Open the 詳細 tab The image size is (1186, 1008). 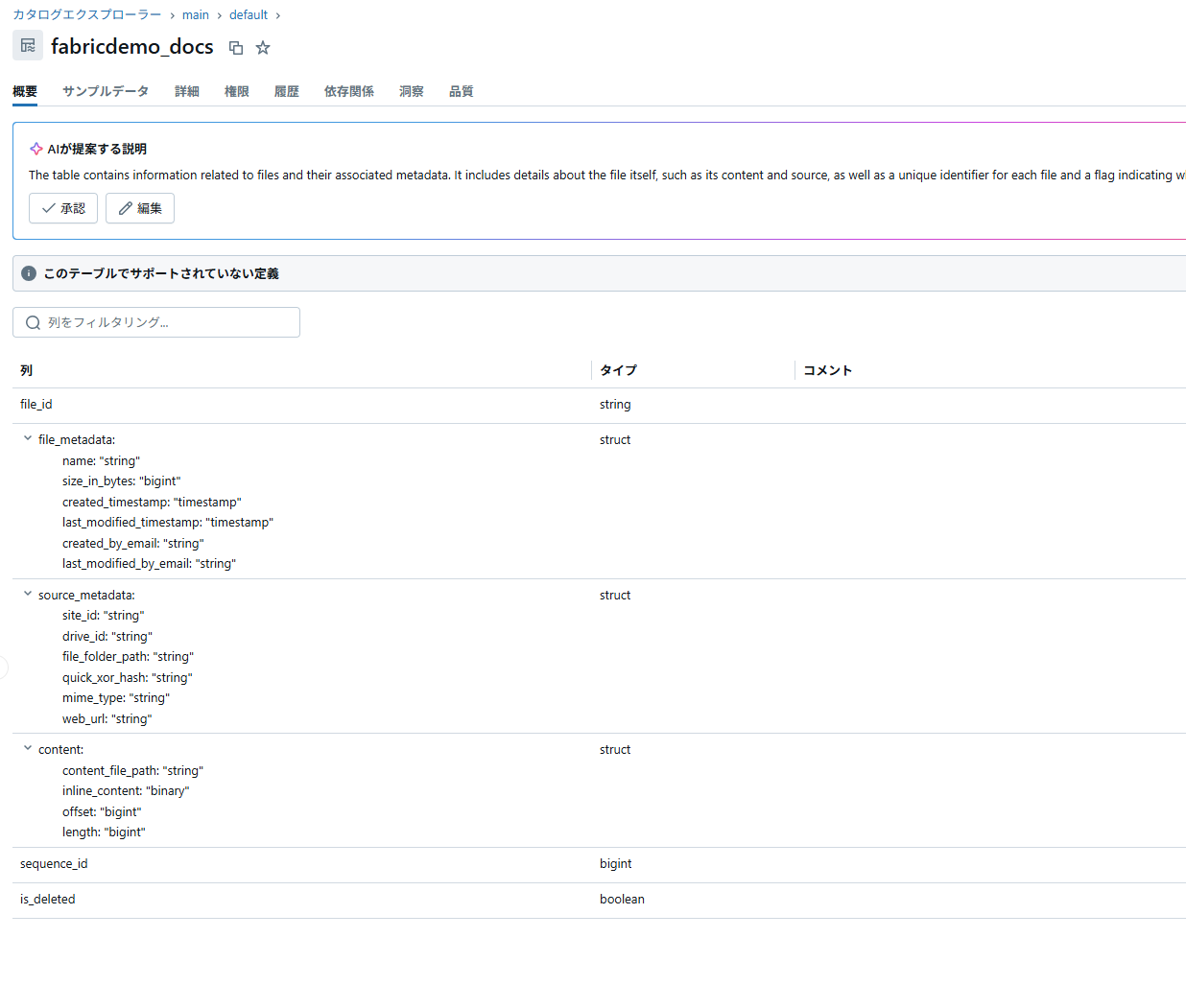187,91
